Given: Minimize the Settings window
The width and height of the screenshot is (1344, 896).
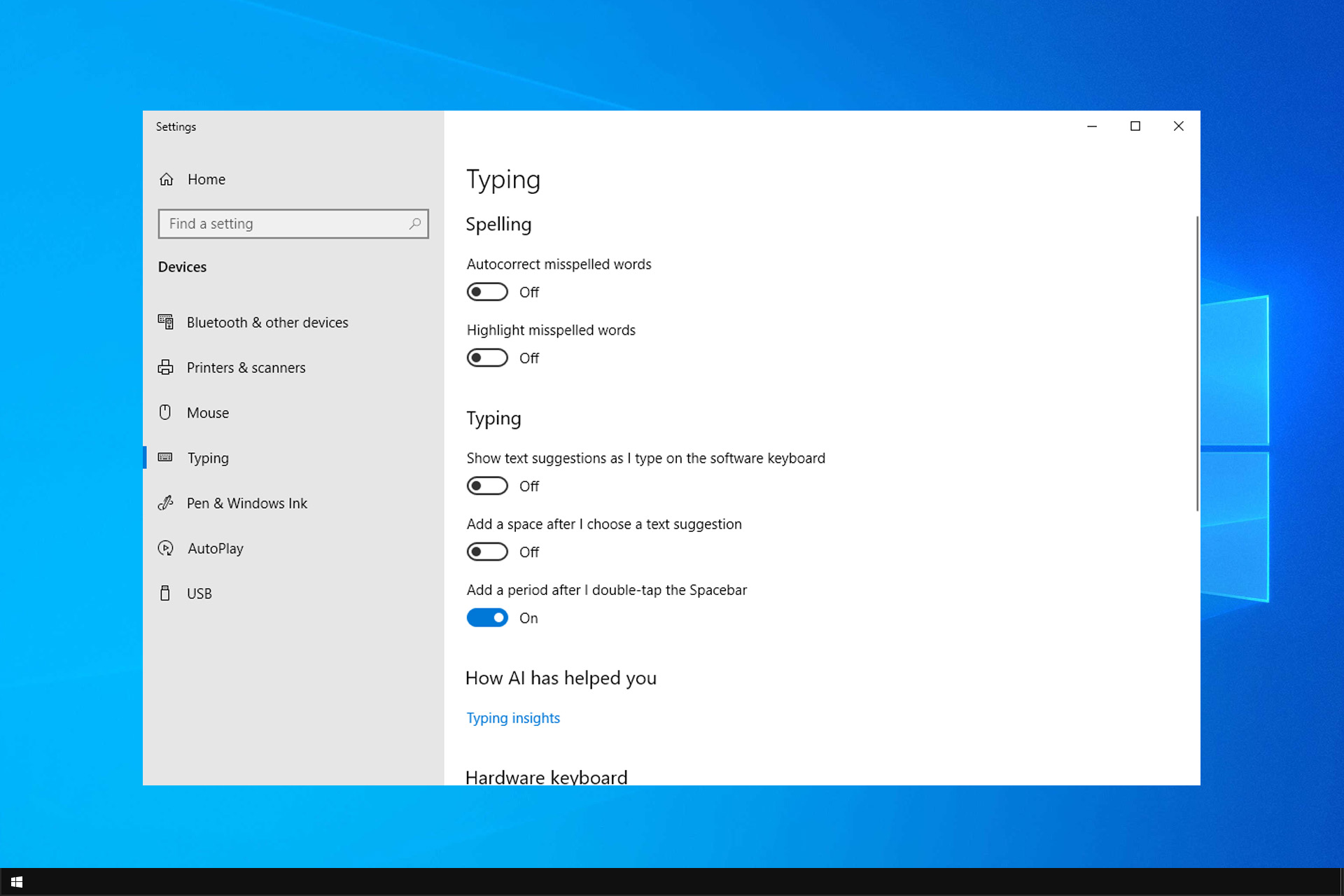Looking at the screenshot, I should coord(1092,126).
